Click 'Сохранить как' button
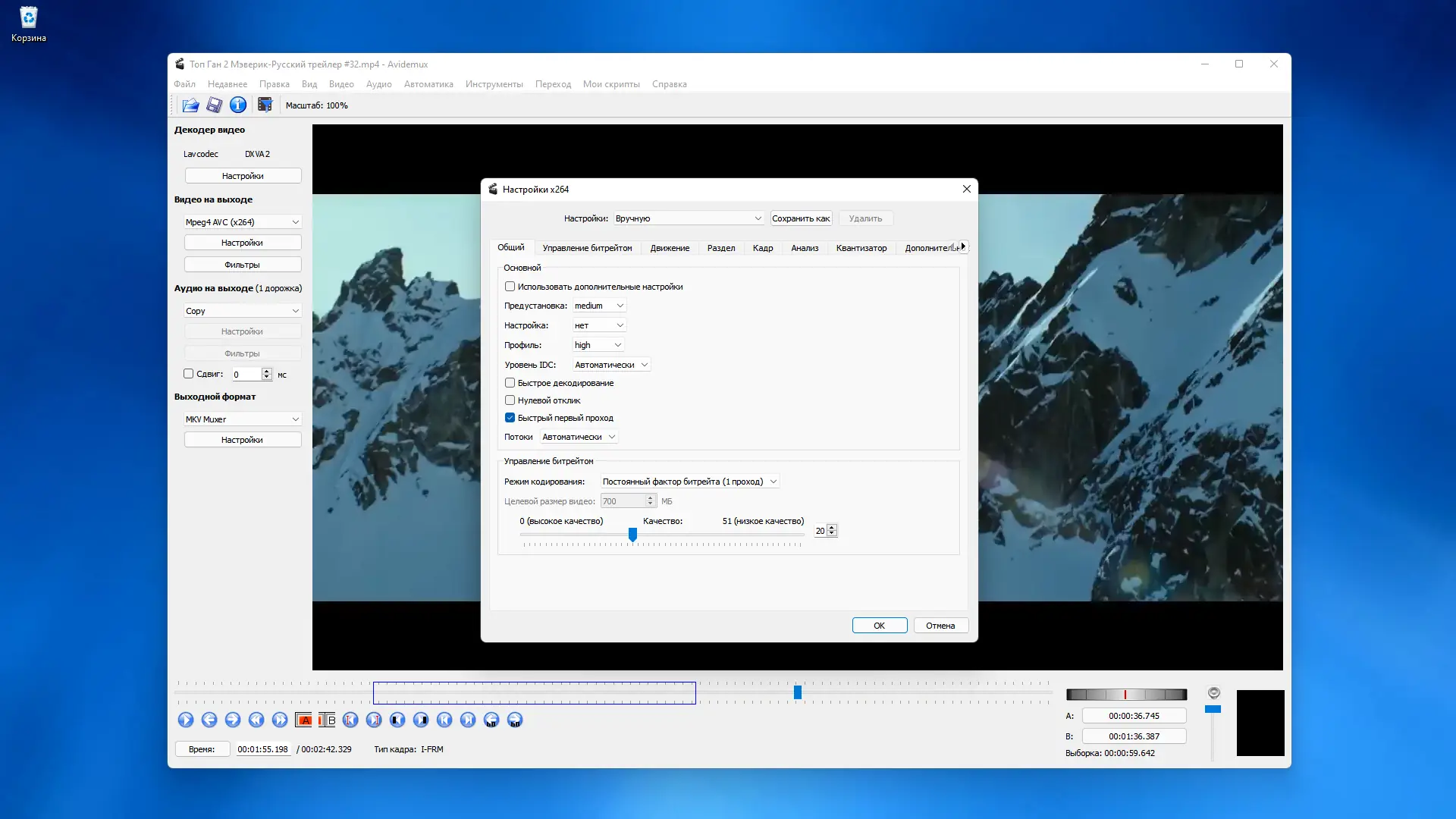The width and height of the screenshot is (1456, 819). pos(801,218)
